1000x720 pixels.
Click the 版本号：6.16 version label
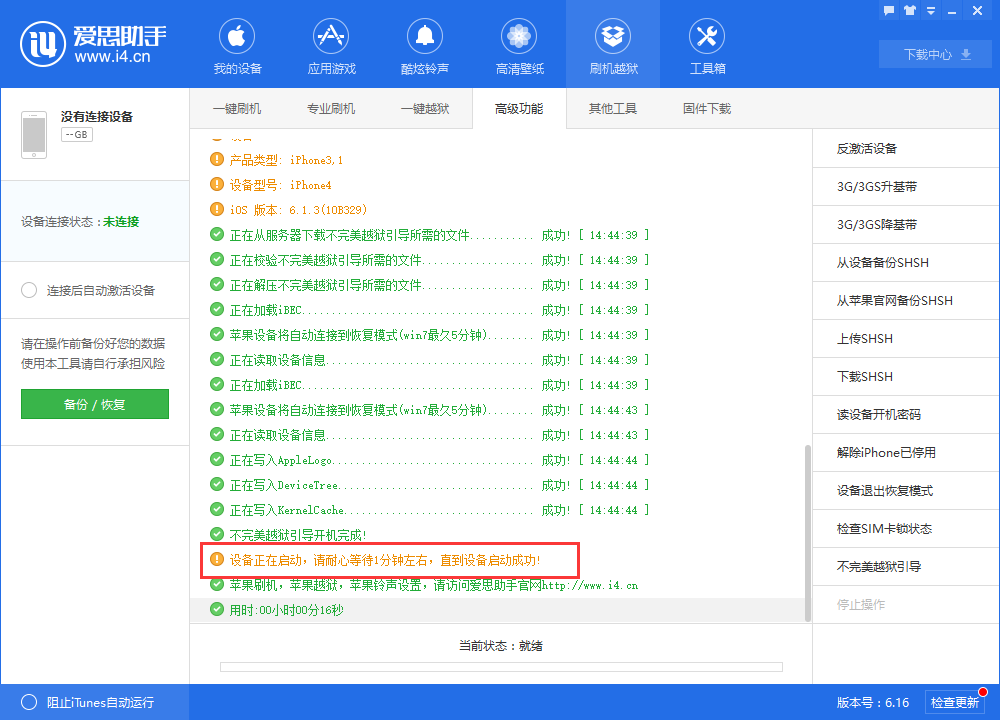click(x=872, y=702)
